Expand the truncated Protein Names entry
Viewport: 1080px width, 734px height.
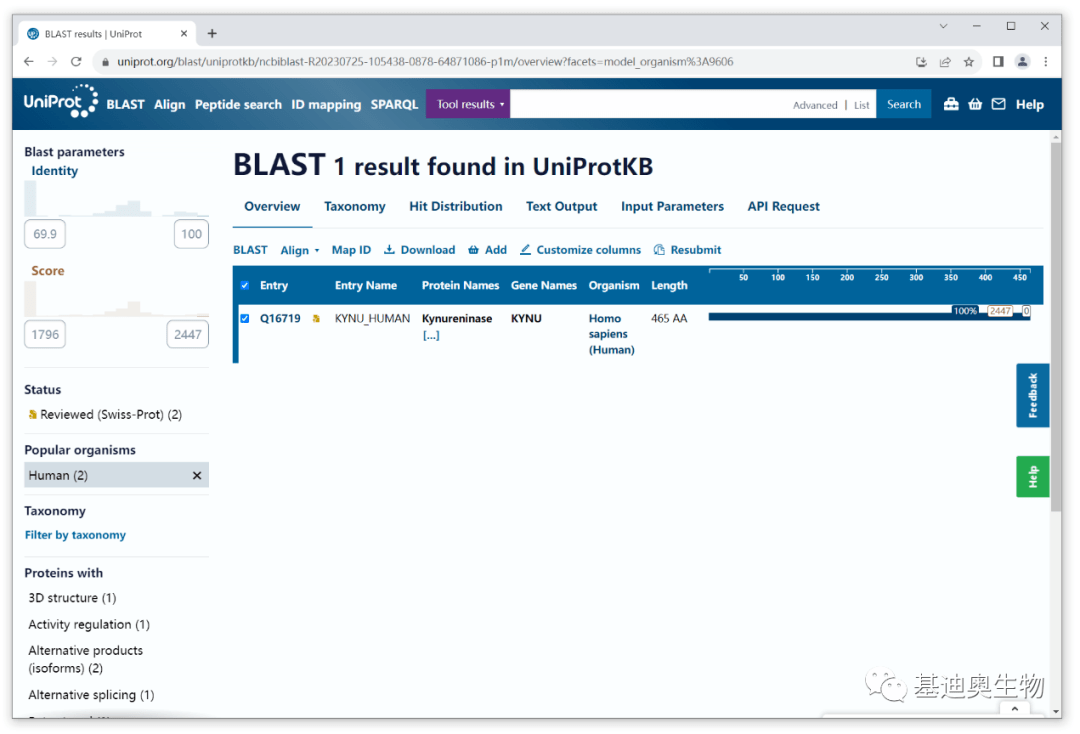tap(431, 335)
